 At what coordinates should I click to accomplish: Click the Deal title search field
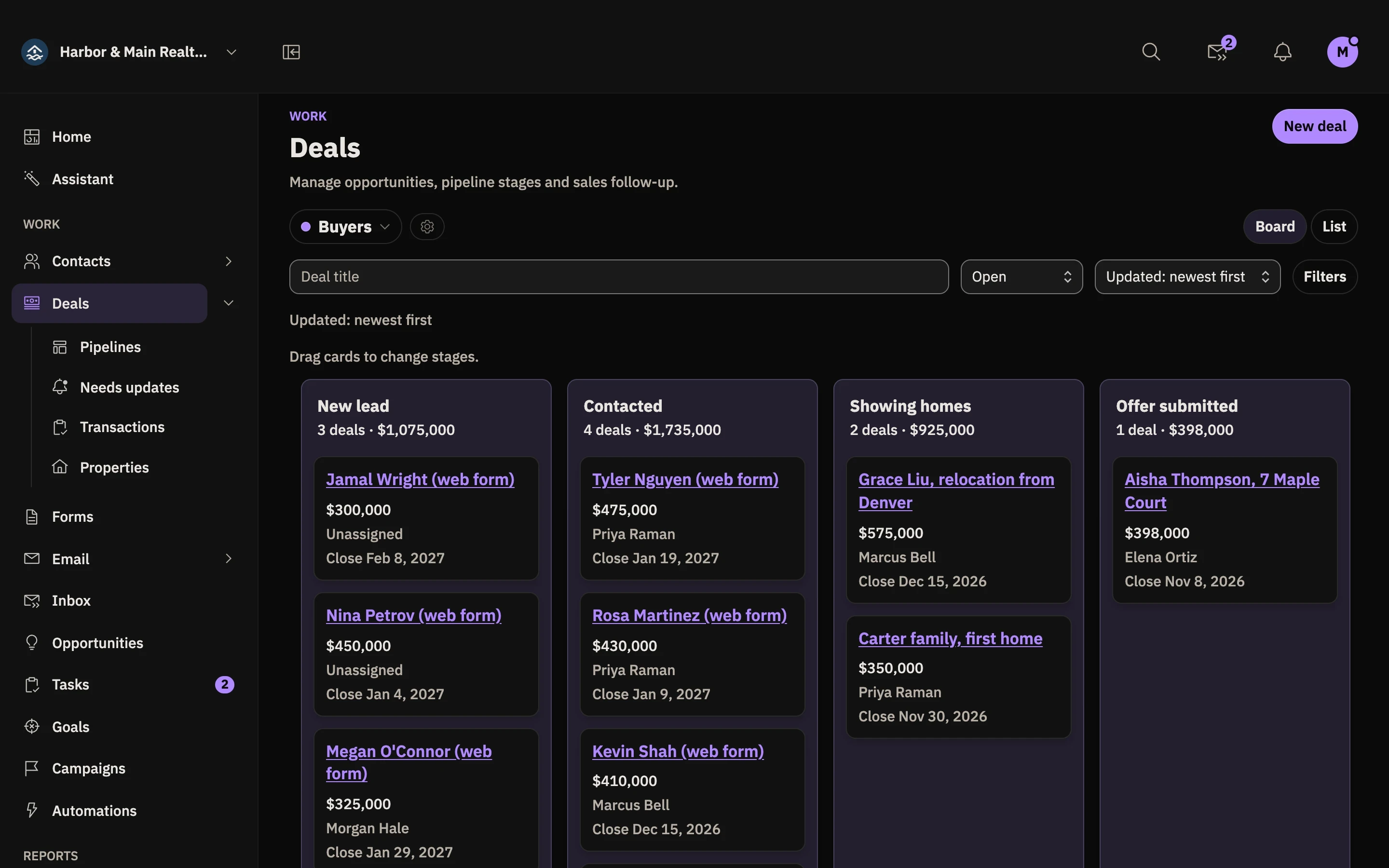(619, 277)
